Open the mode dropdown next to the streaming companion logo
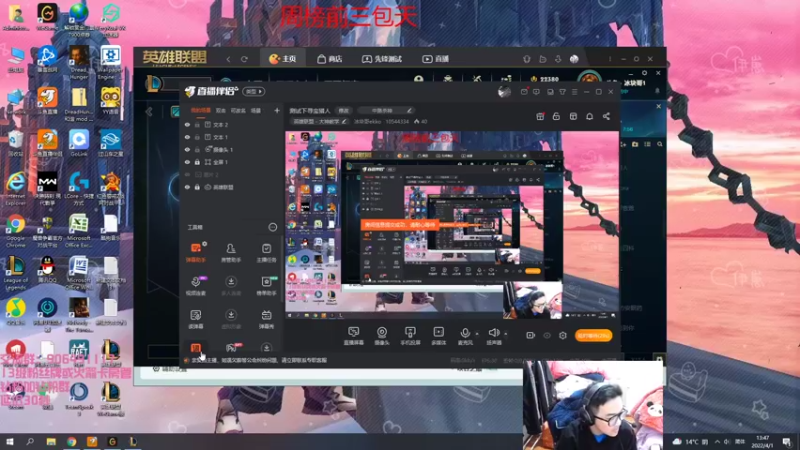The width and height of the screenshot is (800, 450). click(x=254, y=91)
